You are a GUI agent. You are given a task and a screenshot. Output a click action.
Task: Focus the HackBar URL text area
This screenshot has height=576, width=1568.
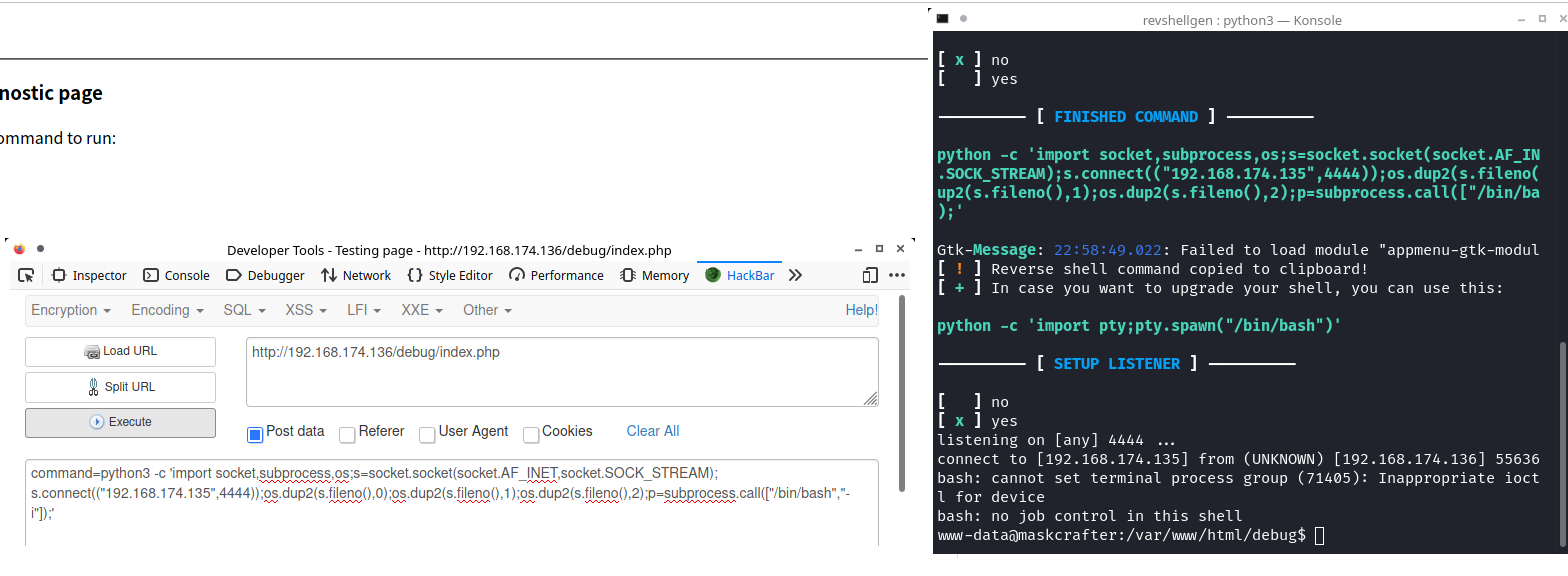tap(562, 372)
